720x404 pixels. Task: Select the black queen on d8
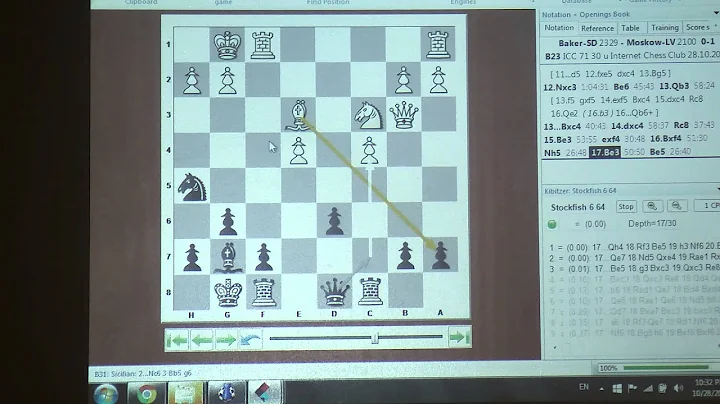click(x=334, y=292)
